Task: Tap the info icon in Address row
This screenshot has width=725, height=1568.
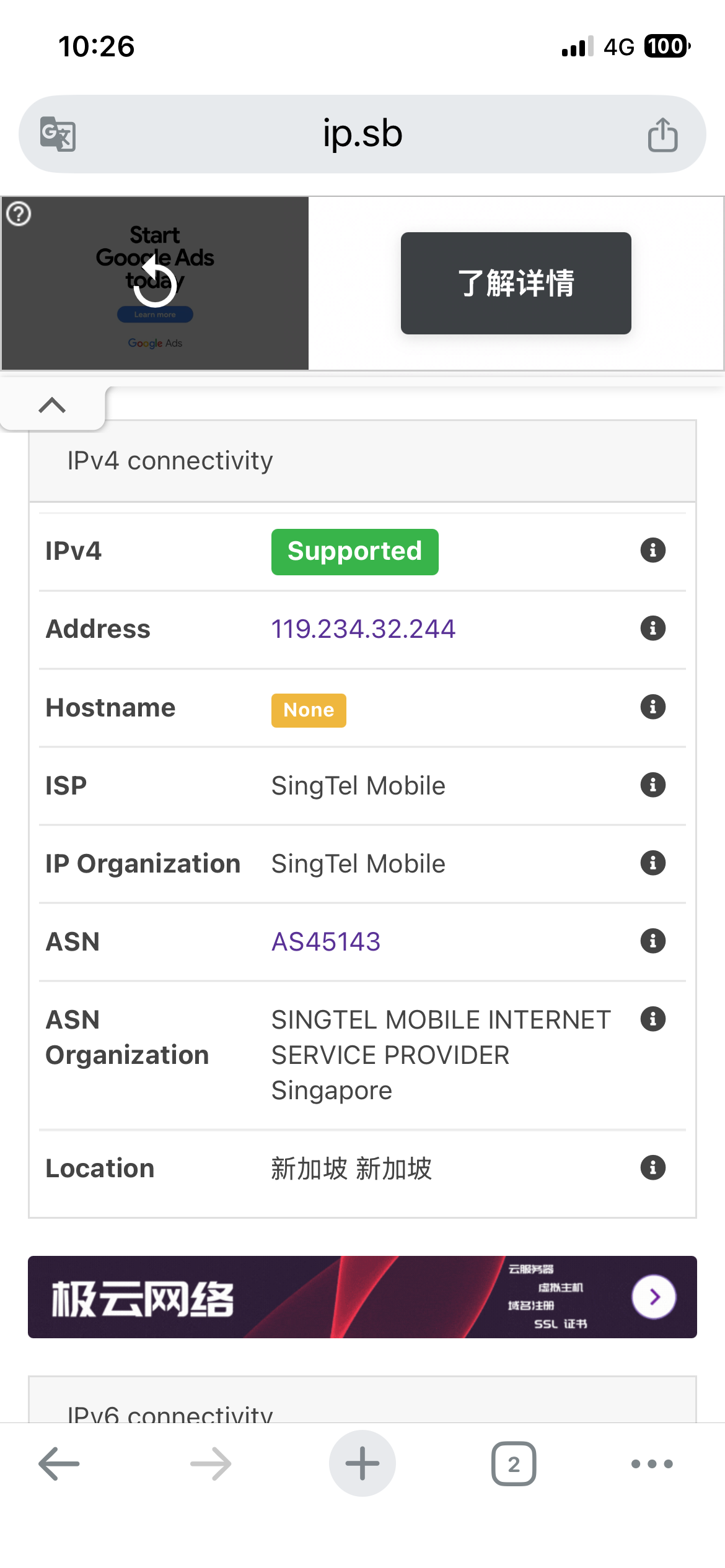Action: coord(652,628)
